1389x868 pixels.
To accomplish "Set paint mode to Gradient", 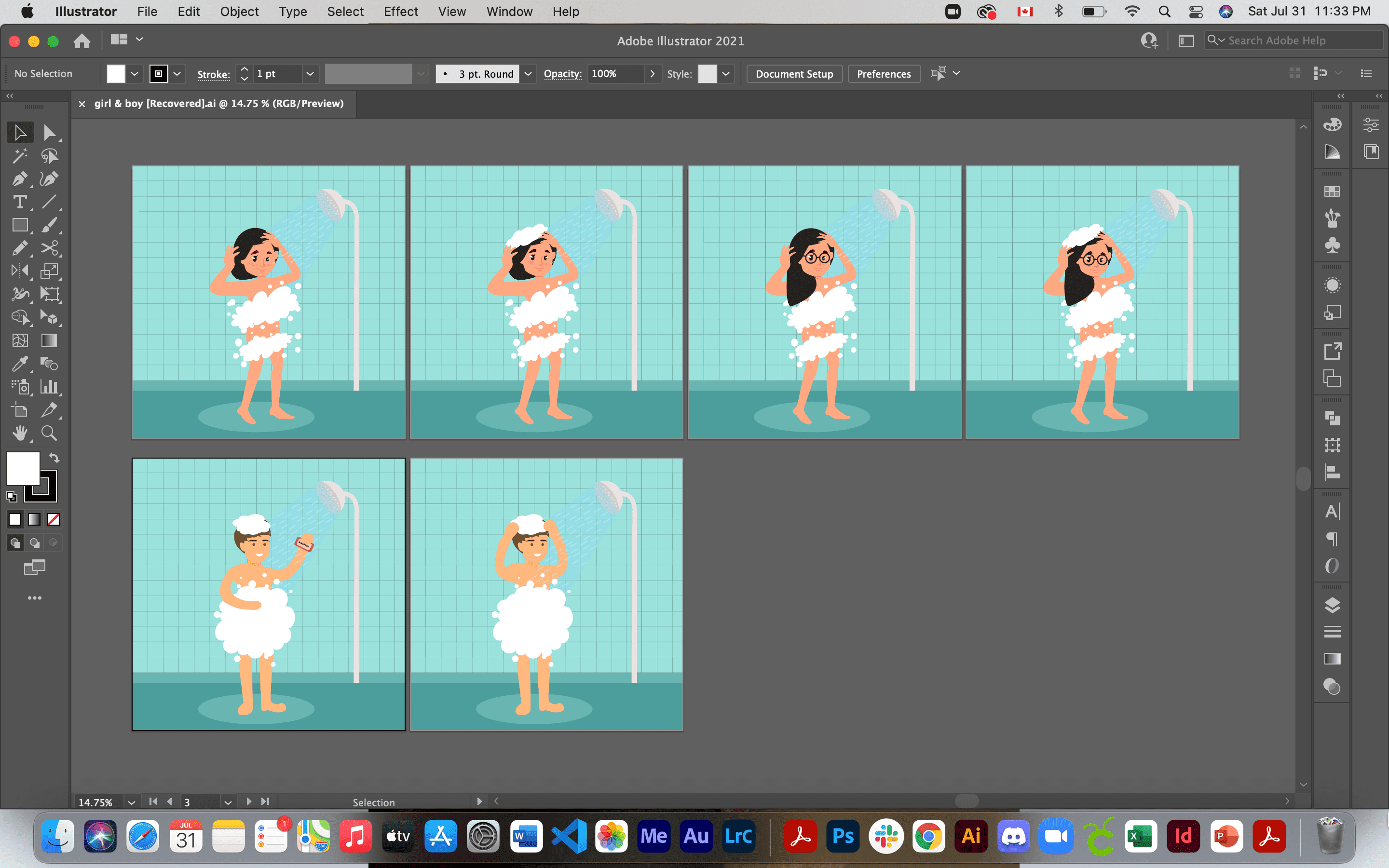I will pyautogui.click(x=34, y=519).
